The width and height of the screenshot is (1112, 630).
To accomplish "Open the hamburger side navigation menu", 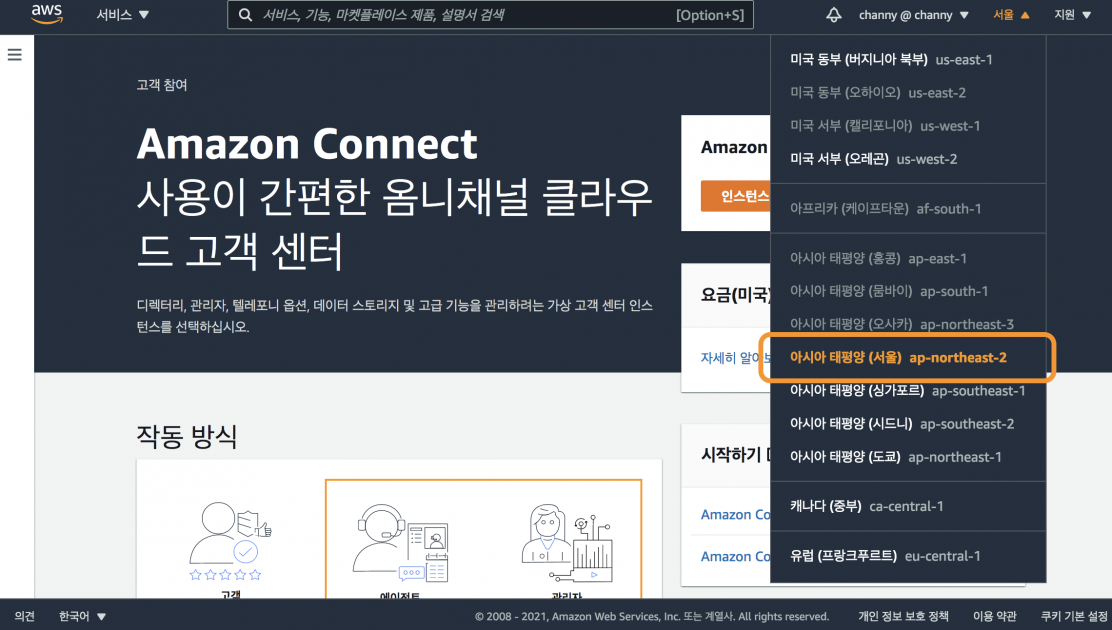I will click(x=15, y=55).
